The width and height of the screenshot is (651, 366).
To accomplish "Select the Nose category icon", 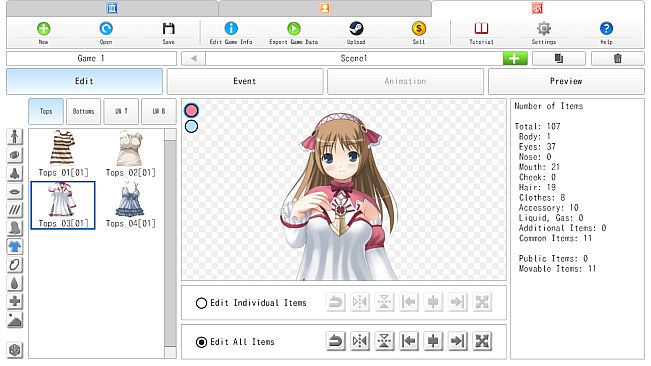I will click(x=15, y=173).
